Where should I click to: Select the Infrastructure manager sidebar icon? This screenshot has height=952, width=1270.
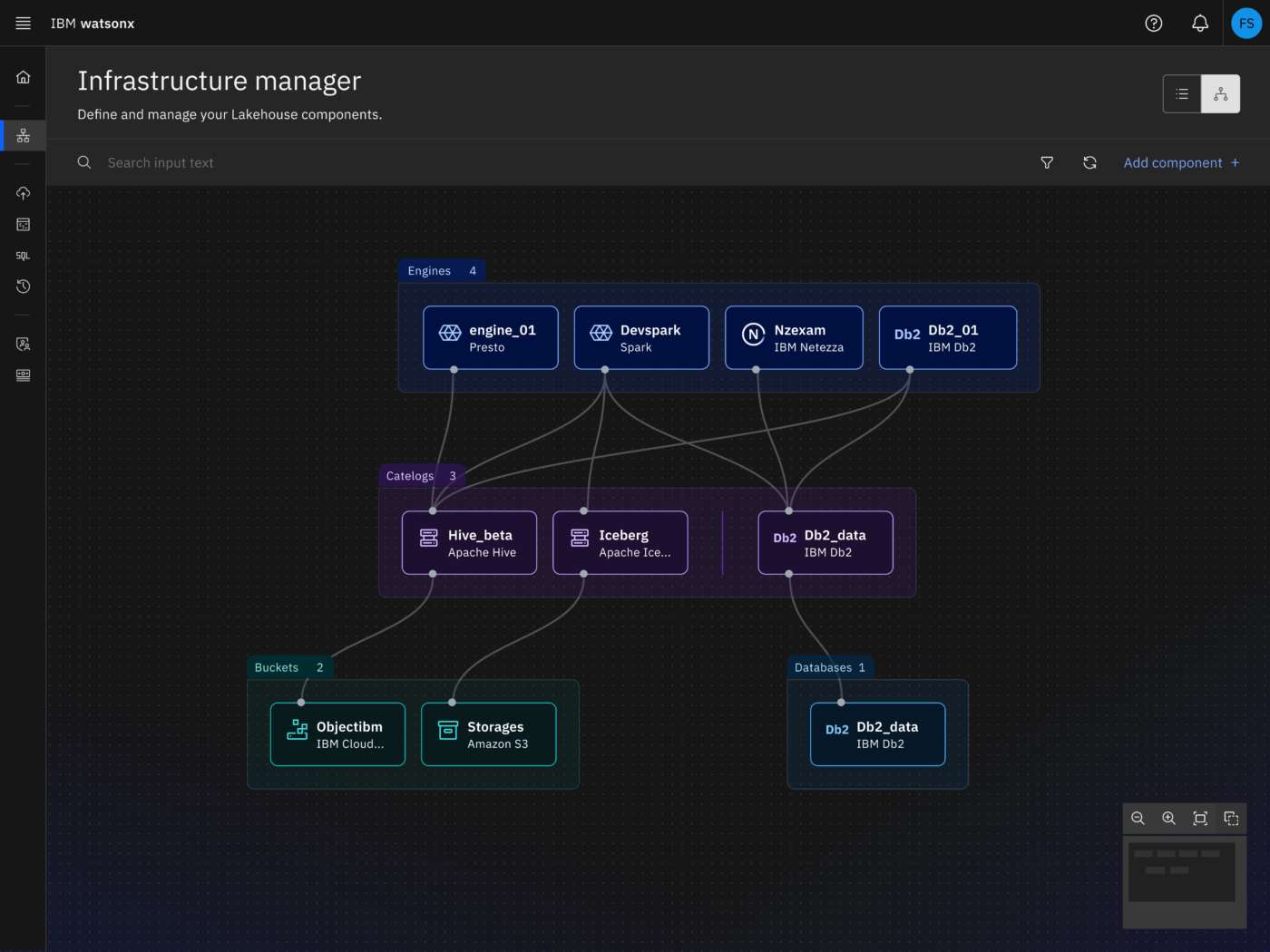[x=24, y=136]
